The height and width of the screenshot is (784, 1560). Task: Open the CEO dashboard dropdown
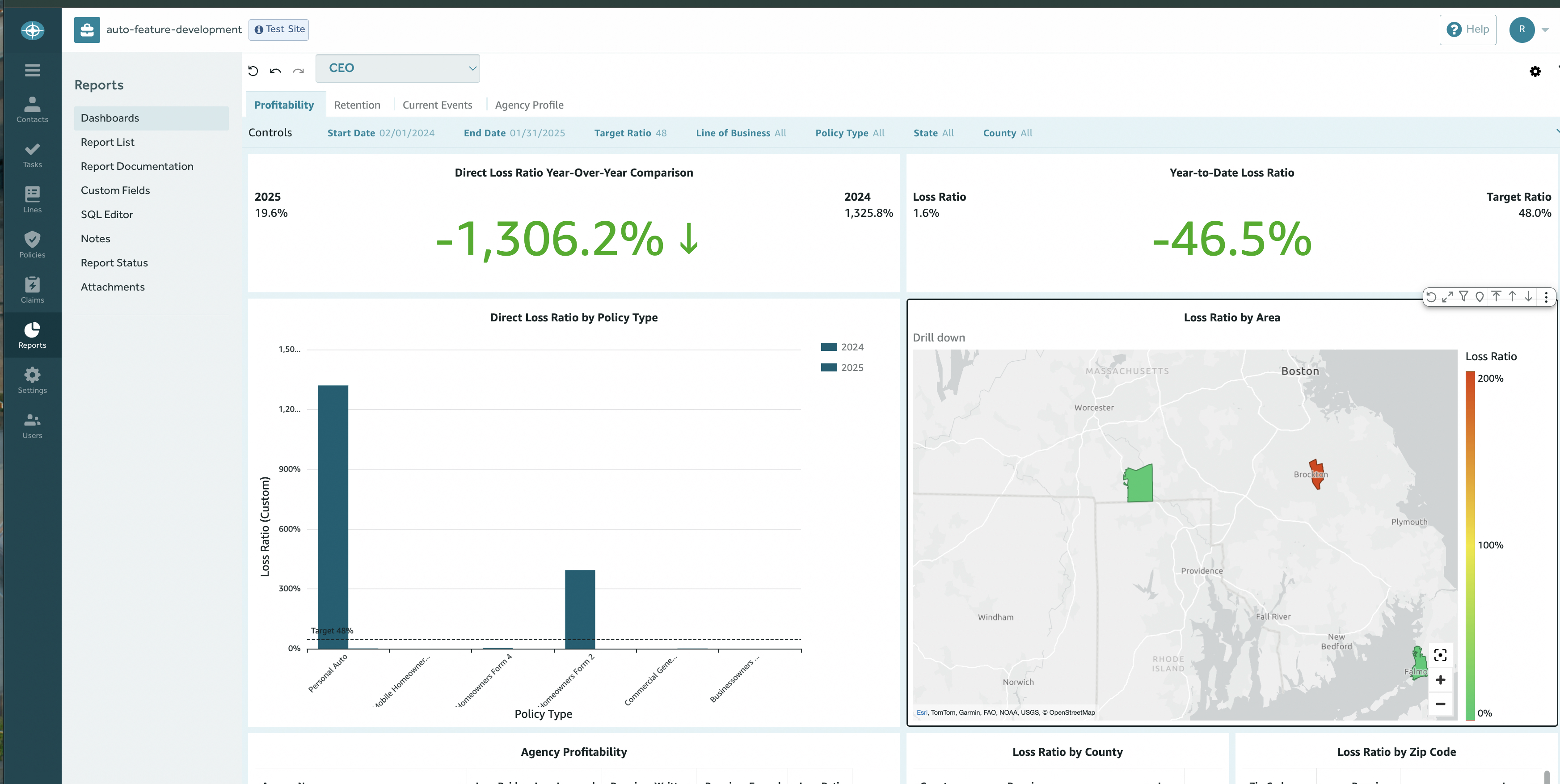397,68
